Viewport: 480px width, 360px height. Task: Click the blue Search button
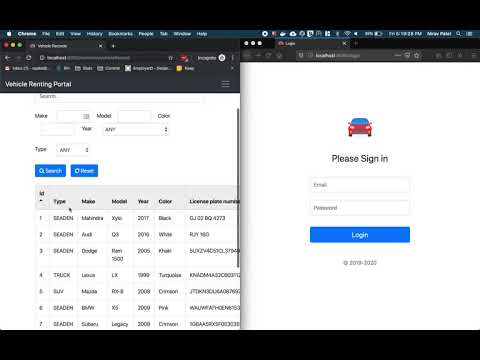point(50,171)
